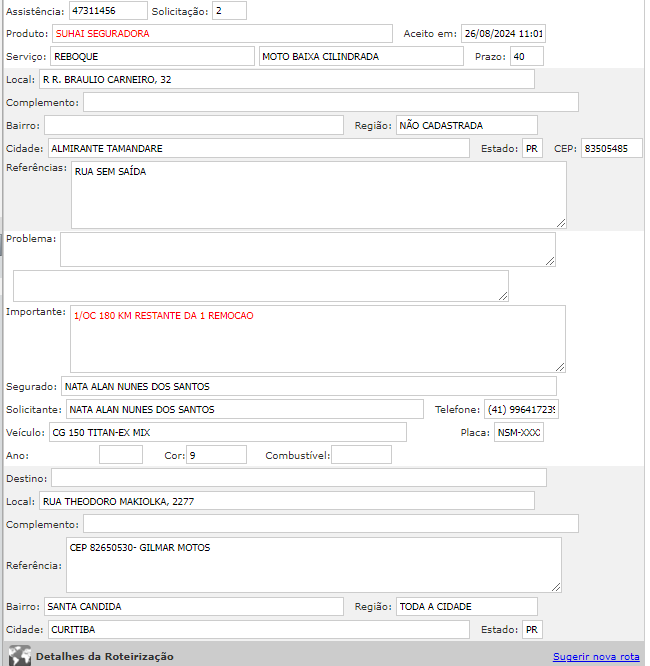Viewport: 650px width, 666px height.
Task: Select the Importante notes text area
Action: pos(317,338)
